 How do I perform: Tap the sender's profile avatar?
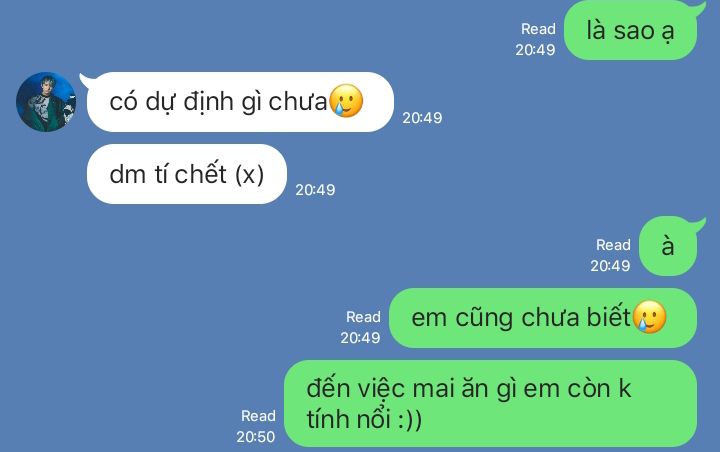pyautogui.click(x=46, y=102)
